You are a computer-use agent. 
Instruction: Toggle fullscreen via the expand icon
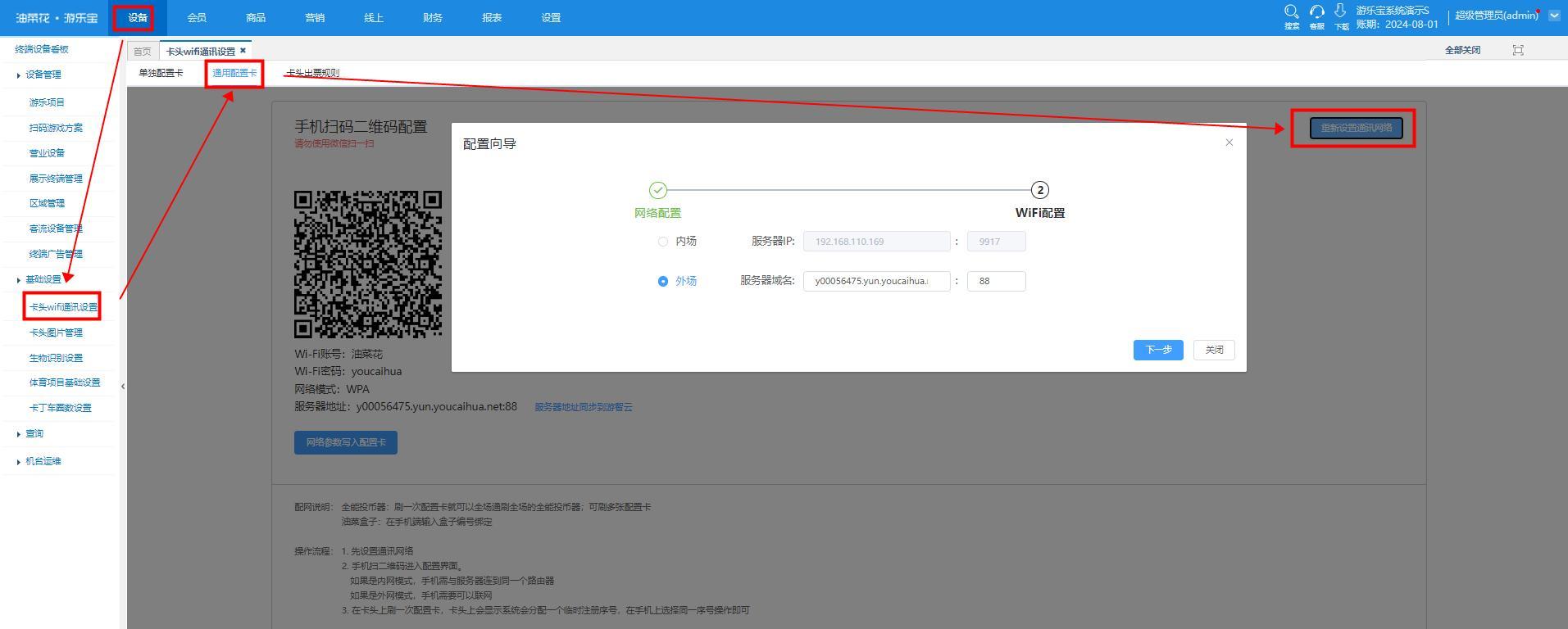point(1518,50)
